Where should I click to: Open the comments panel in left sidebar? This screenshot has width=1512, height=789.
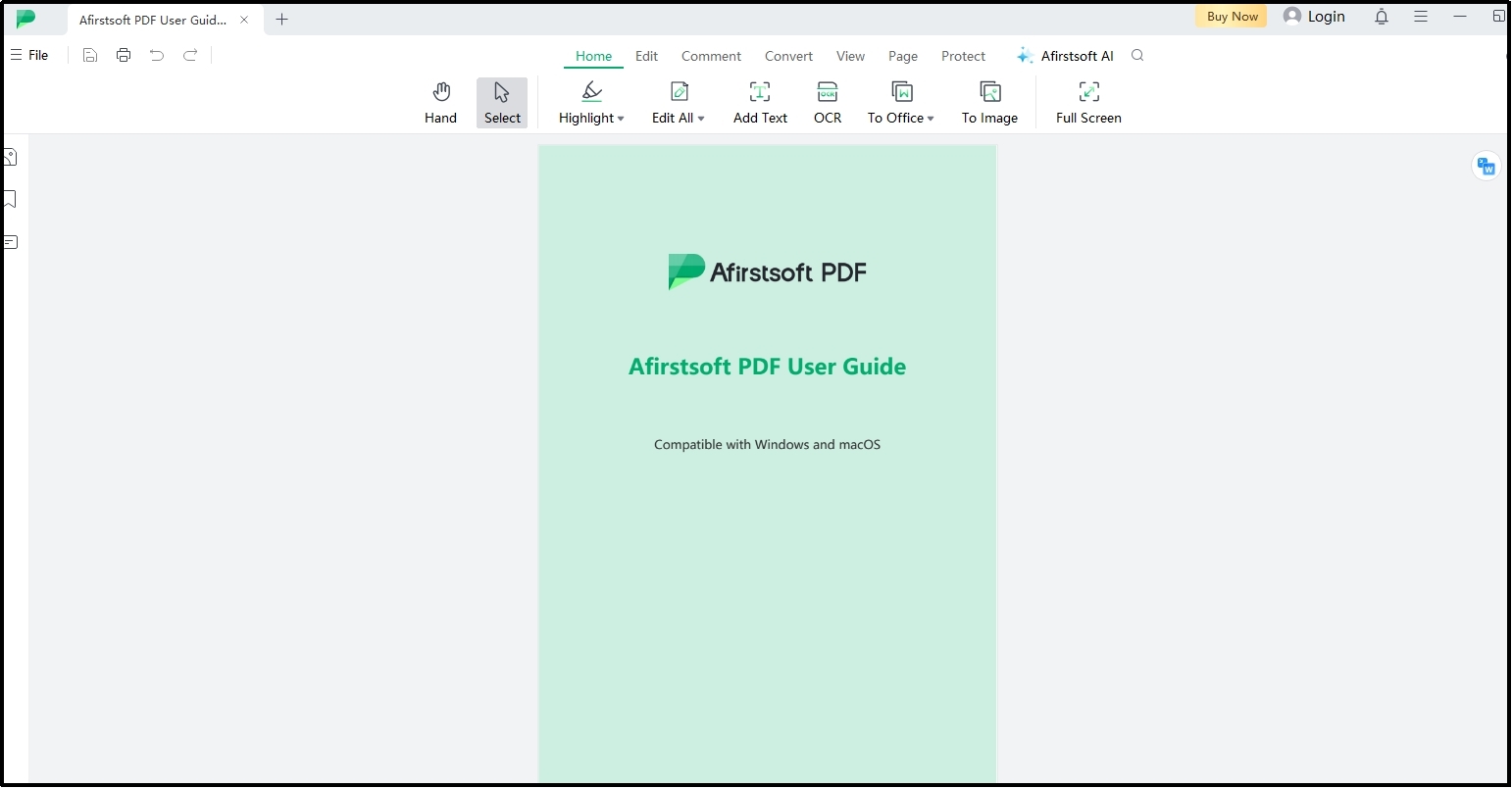pyautogui.click(x=10, y=242)
